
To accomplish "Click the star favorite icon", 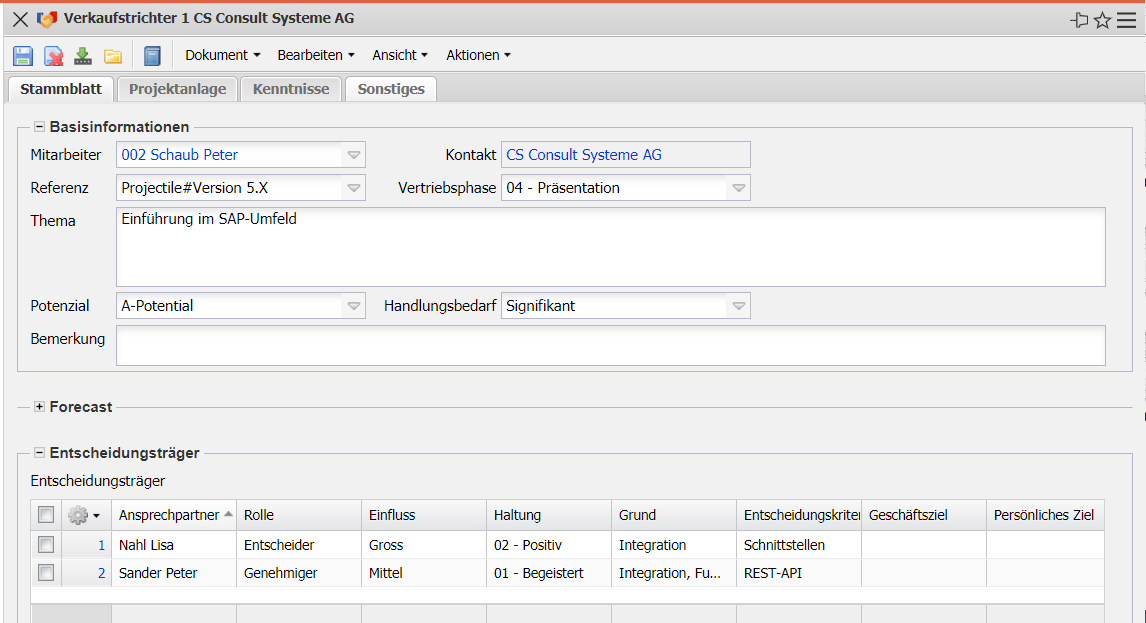I will point(1102,20).
